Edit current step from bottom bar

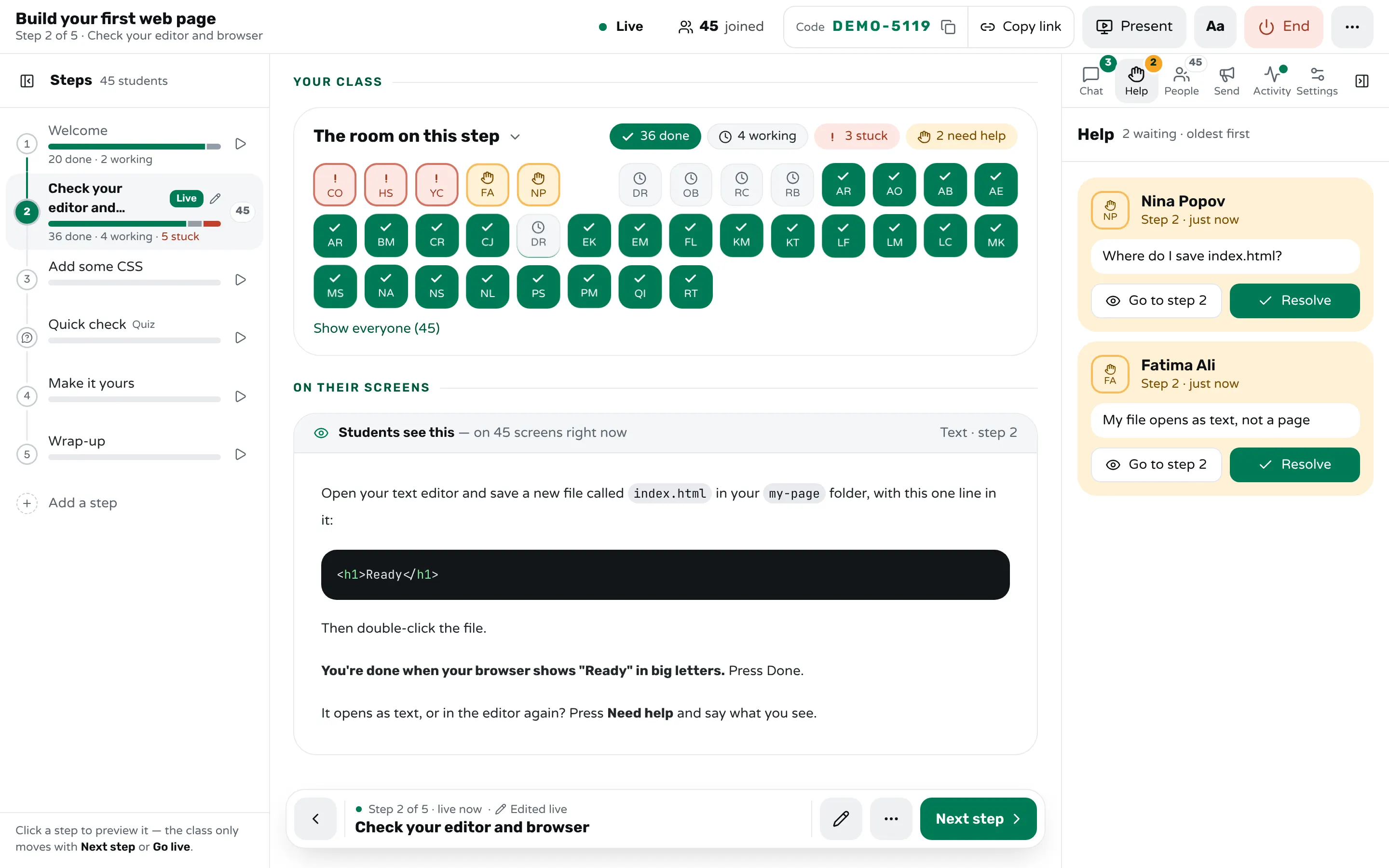(841, 819)
